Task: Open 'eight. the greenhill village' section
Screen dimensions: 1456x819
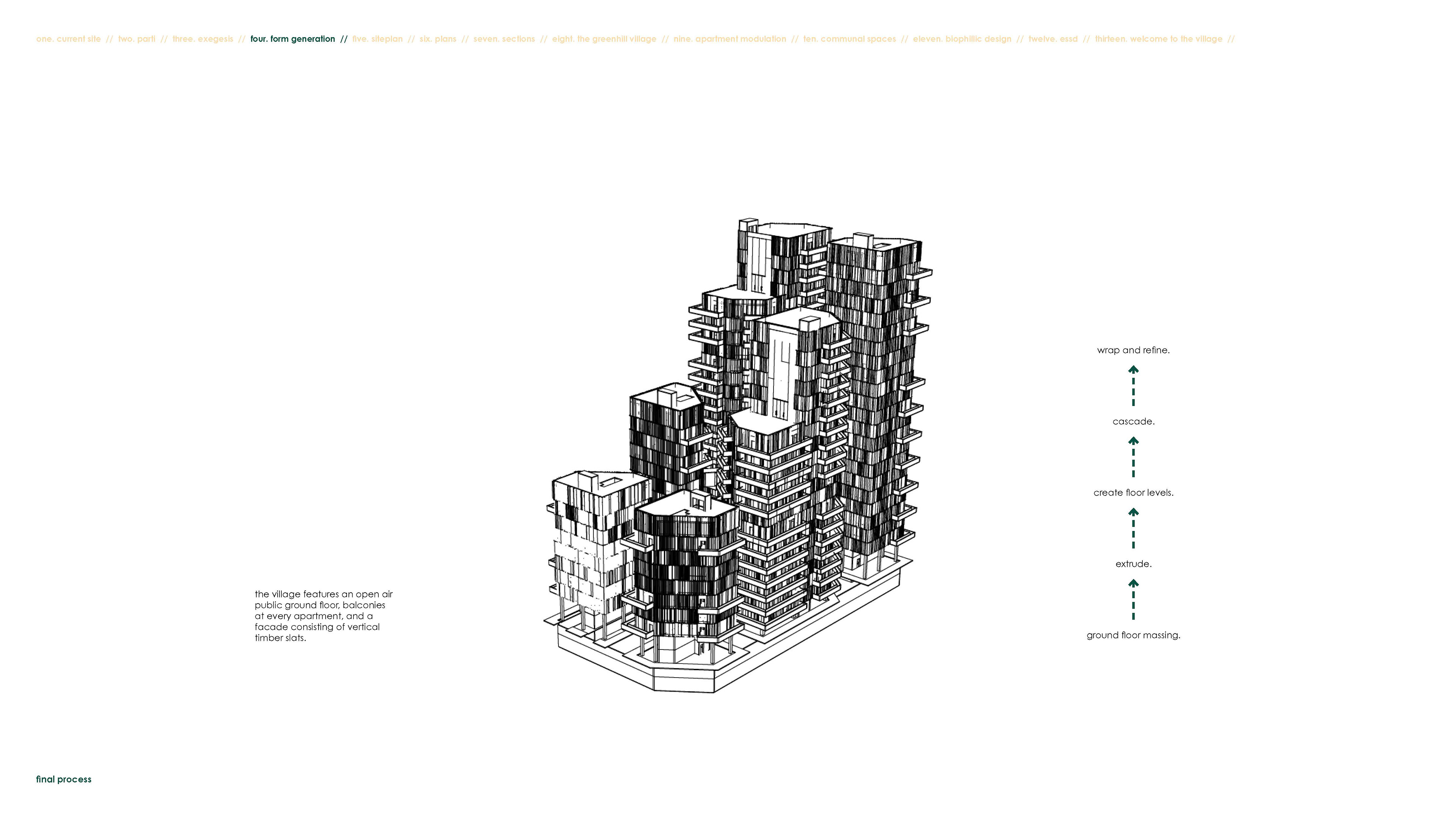Action: point(604,39)
